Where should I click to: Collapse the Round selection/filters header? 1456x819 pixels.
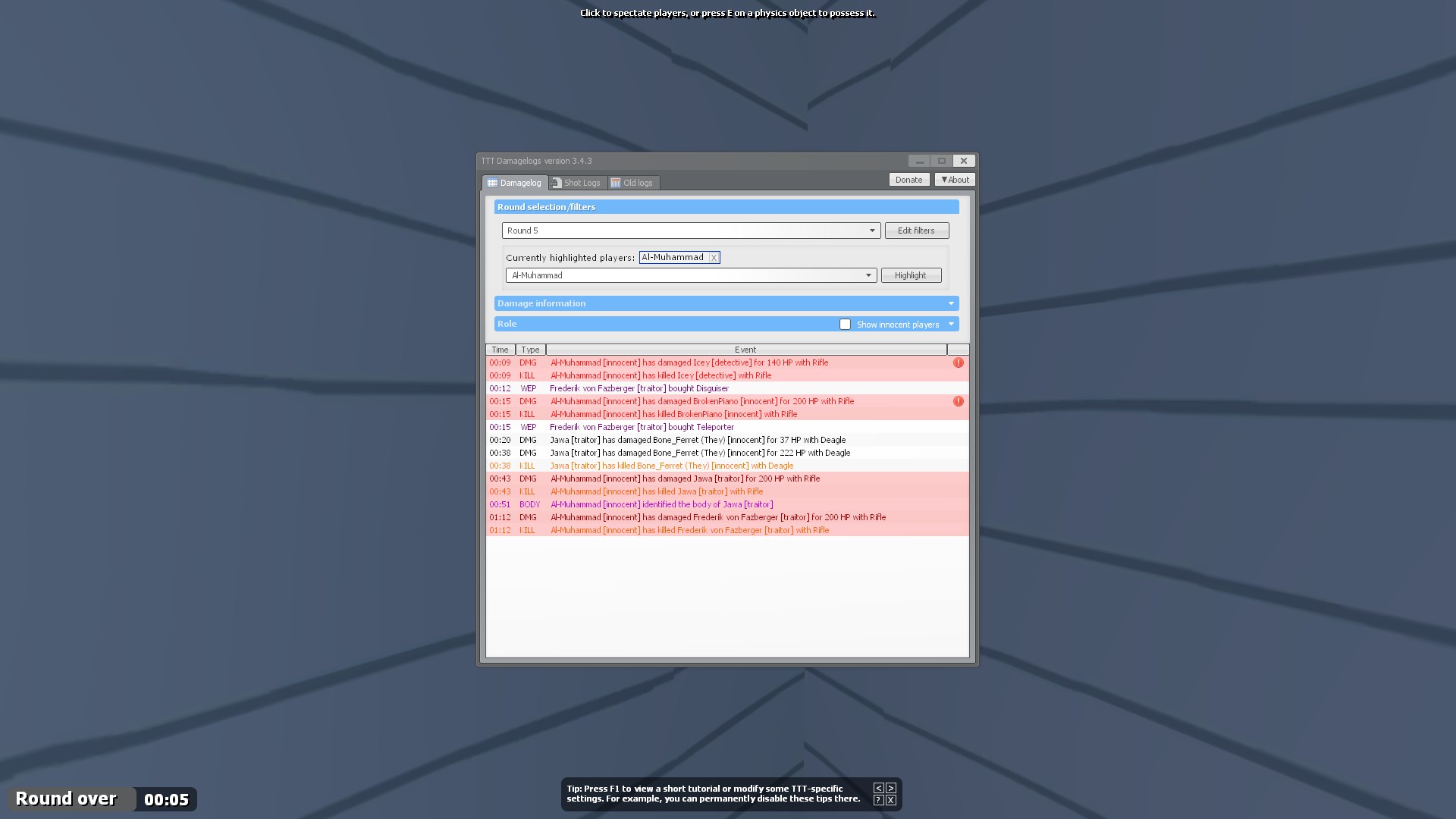[x=726, y=207]
